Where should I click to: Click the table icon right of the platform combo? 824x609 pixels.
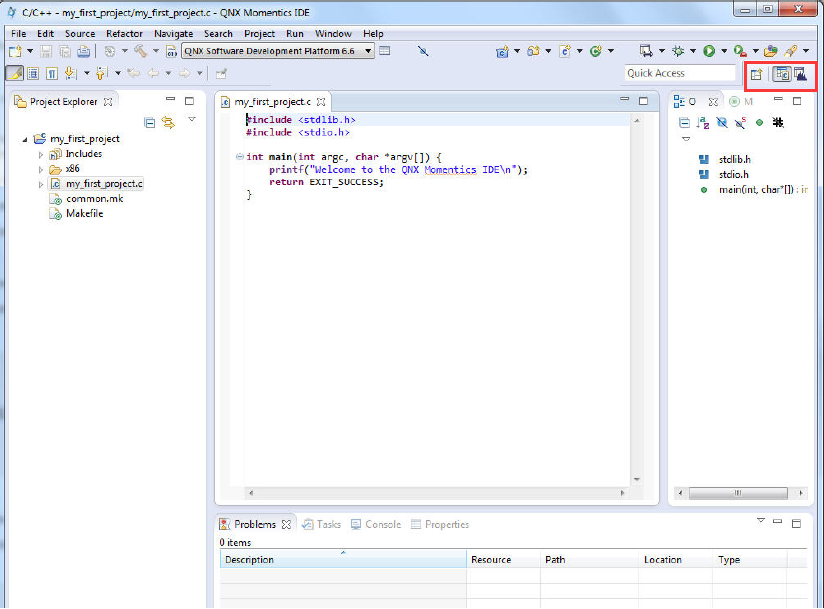click(x=385, y=51)
